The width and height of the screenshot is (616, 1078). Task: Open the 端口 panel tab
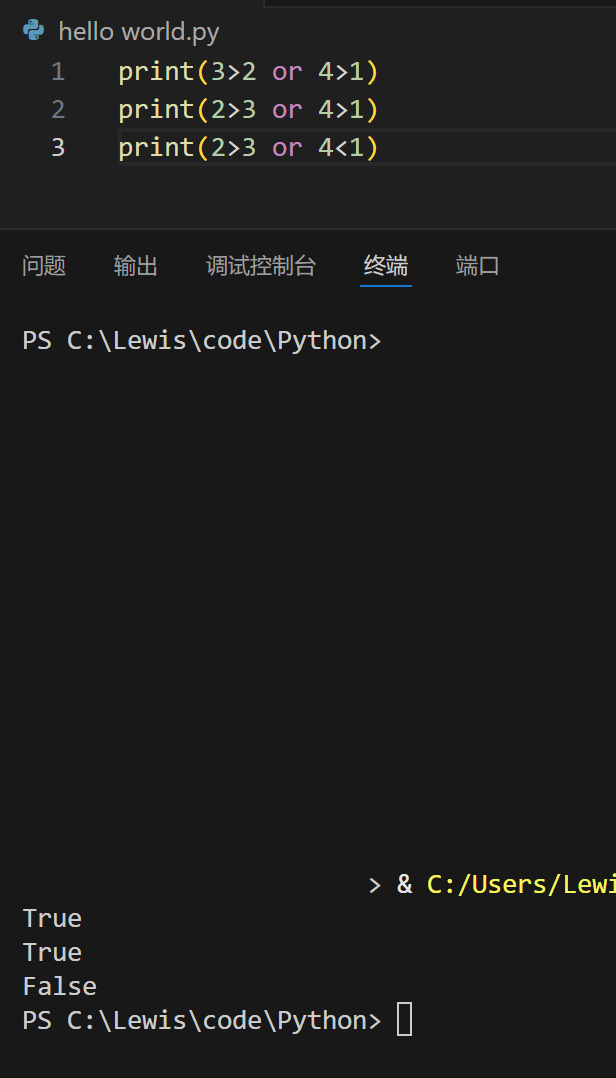[478, 266]
